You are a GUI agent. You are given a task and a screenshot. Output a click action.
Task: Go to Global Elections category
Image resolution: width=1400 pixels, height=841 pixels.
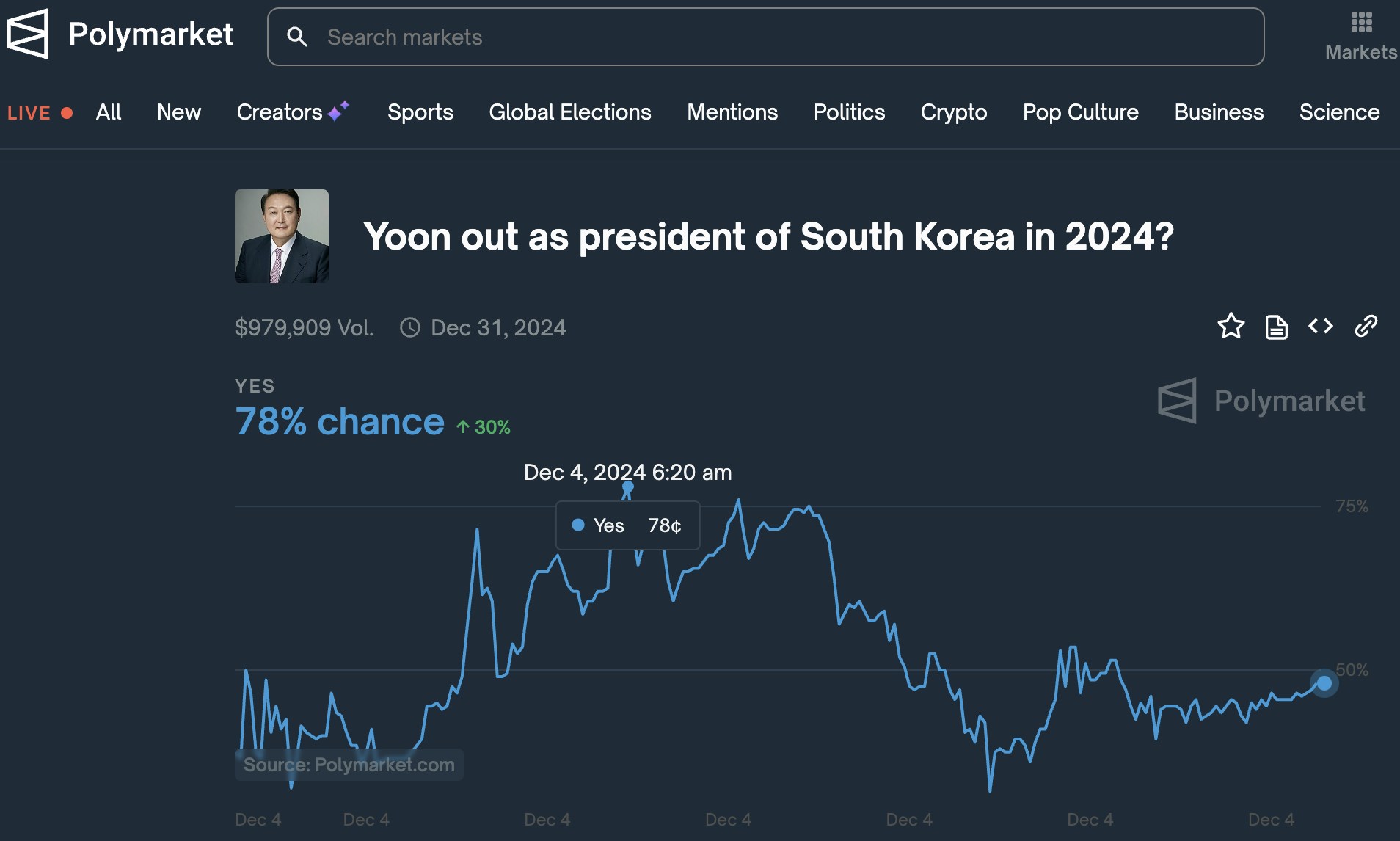[x=570, y=112]
